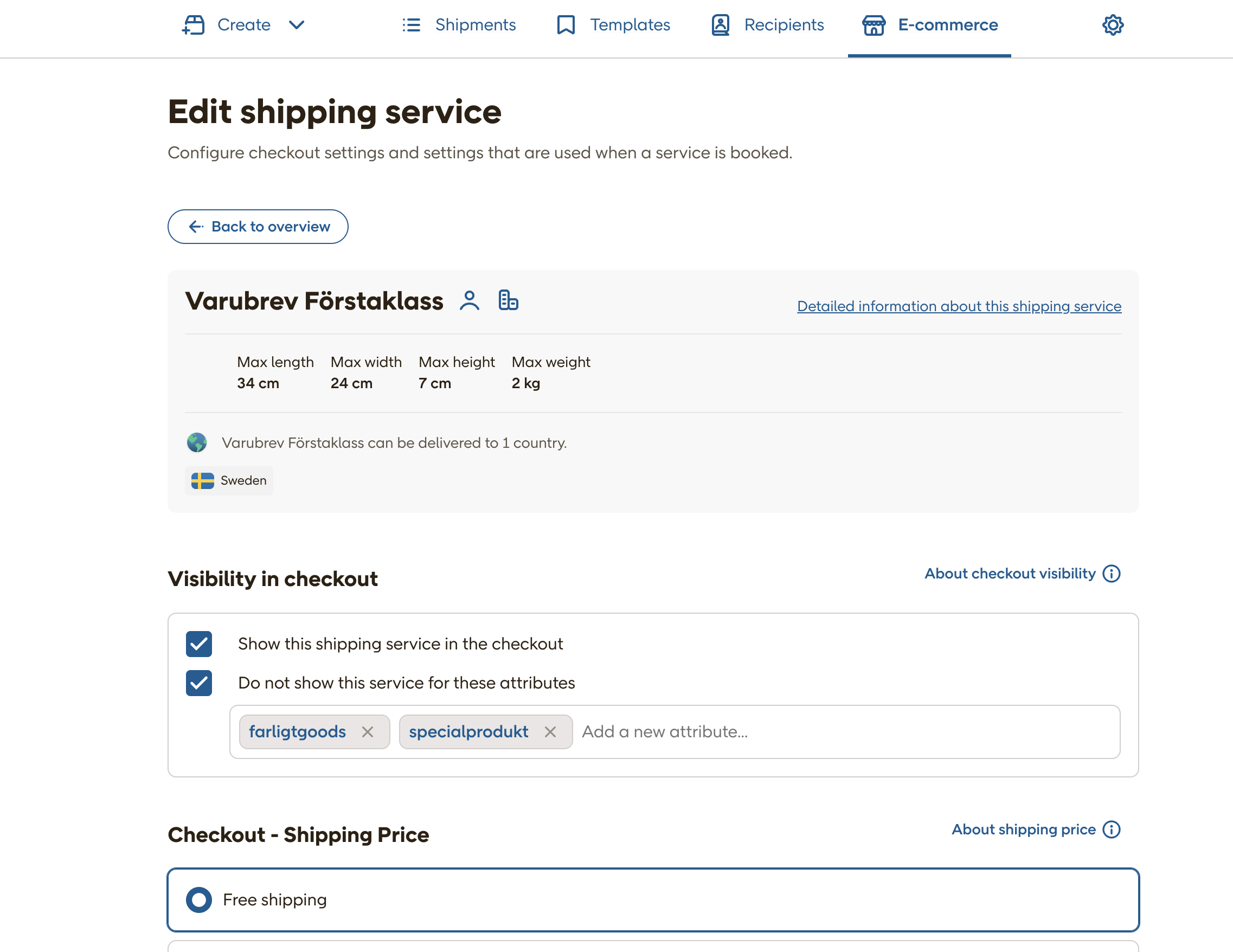Select the Free shipping radio option
This screenshot has height=952, width=1233.
click(199, 899)
